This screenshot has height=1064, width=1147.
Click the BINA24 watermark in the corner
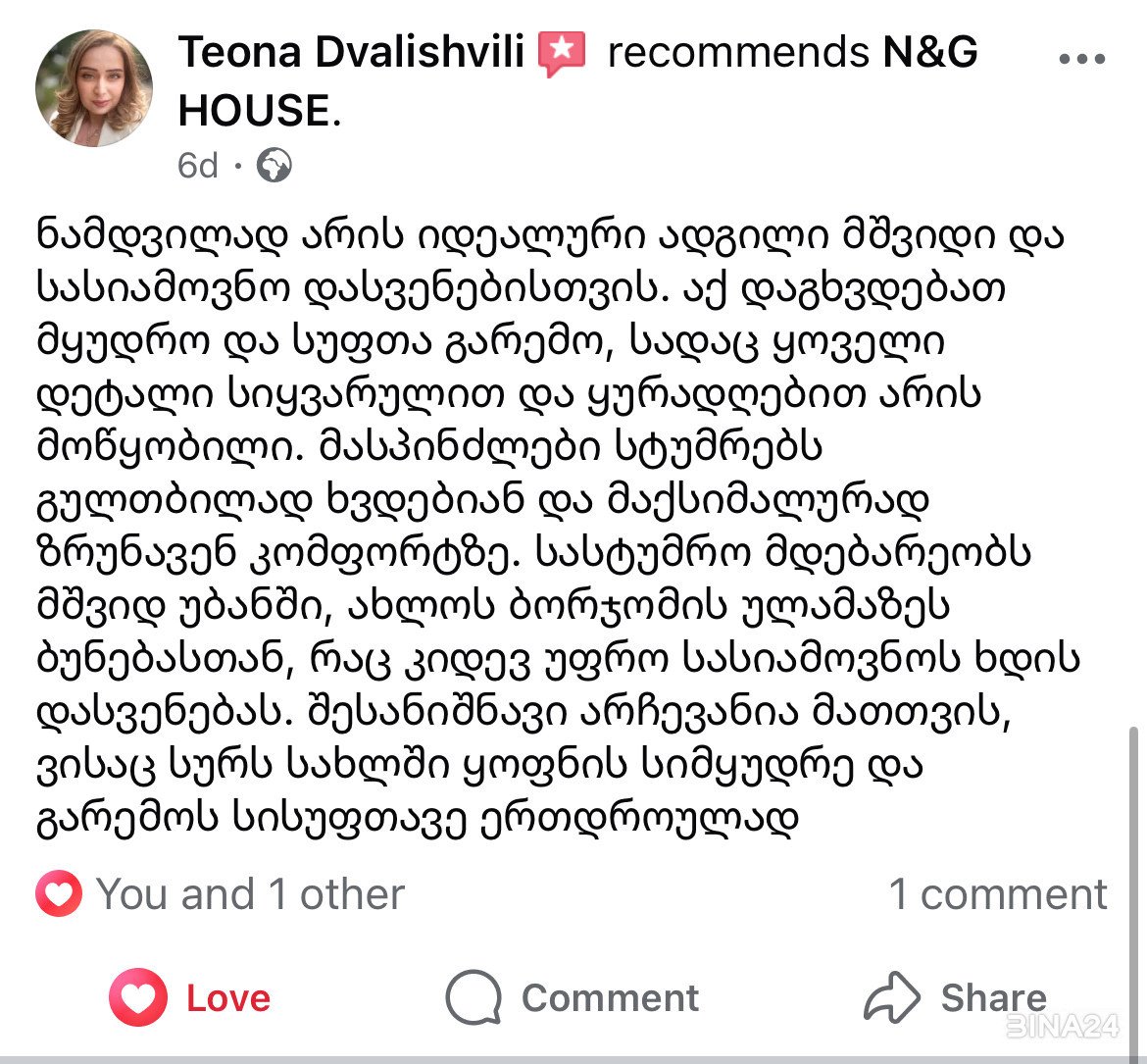point(1063,1027)
